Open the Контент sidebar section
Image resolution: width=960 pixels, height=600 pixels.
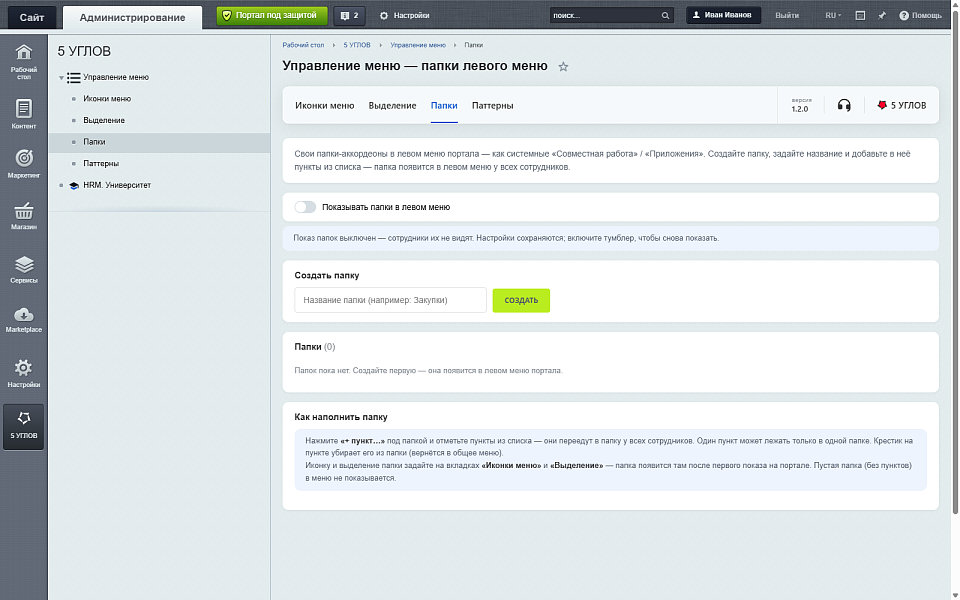[x=24, y=114]
